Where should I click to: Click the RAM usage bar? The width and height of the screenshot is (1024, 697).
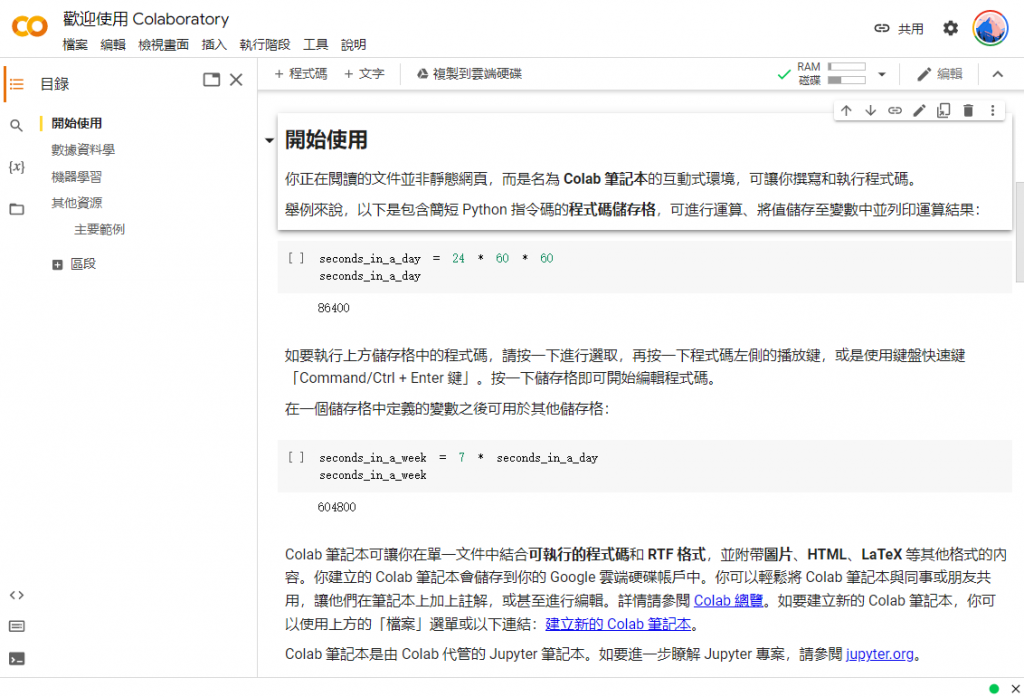point(846,67)
